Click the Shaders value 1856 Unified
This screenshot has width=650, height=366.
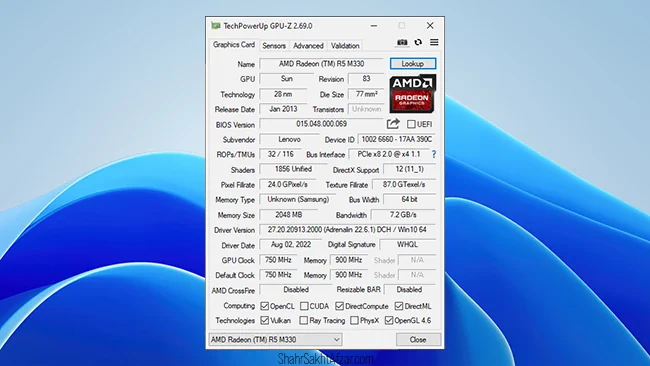coord(293,169)
